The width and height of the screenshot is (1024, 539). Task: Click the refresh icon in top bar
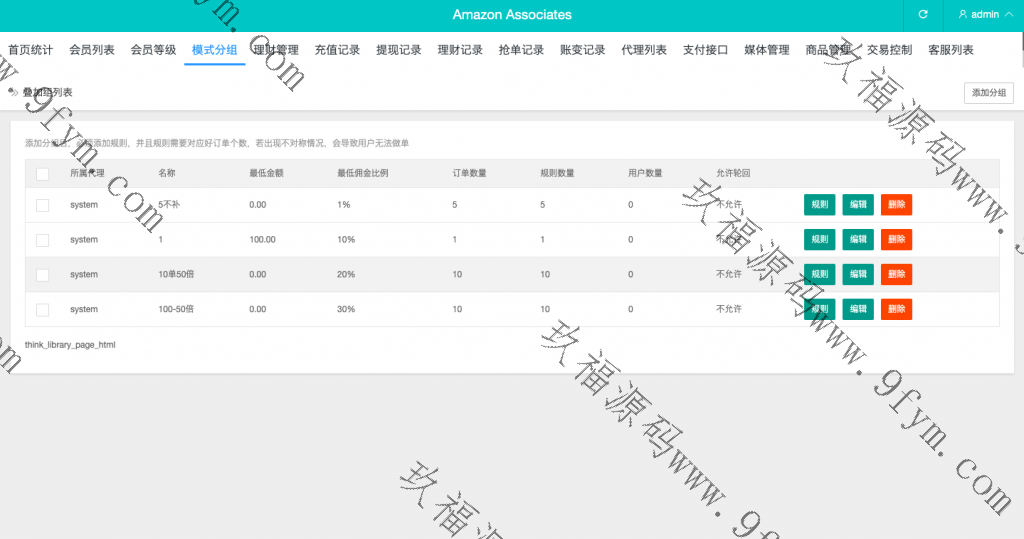coord(923,15)
